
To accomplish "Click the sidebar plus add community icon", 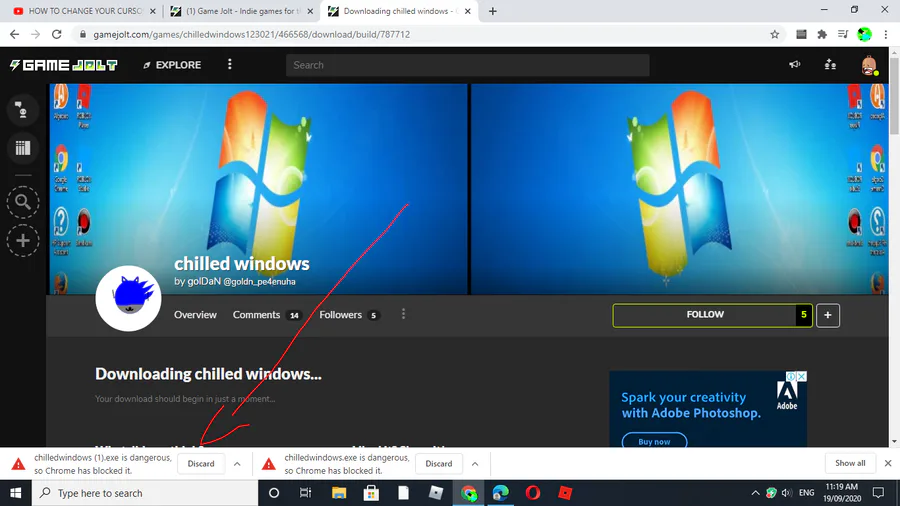I will (23, 240).
